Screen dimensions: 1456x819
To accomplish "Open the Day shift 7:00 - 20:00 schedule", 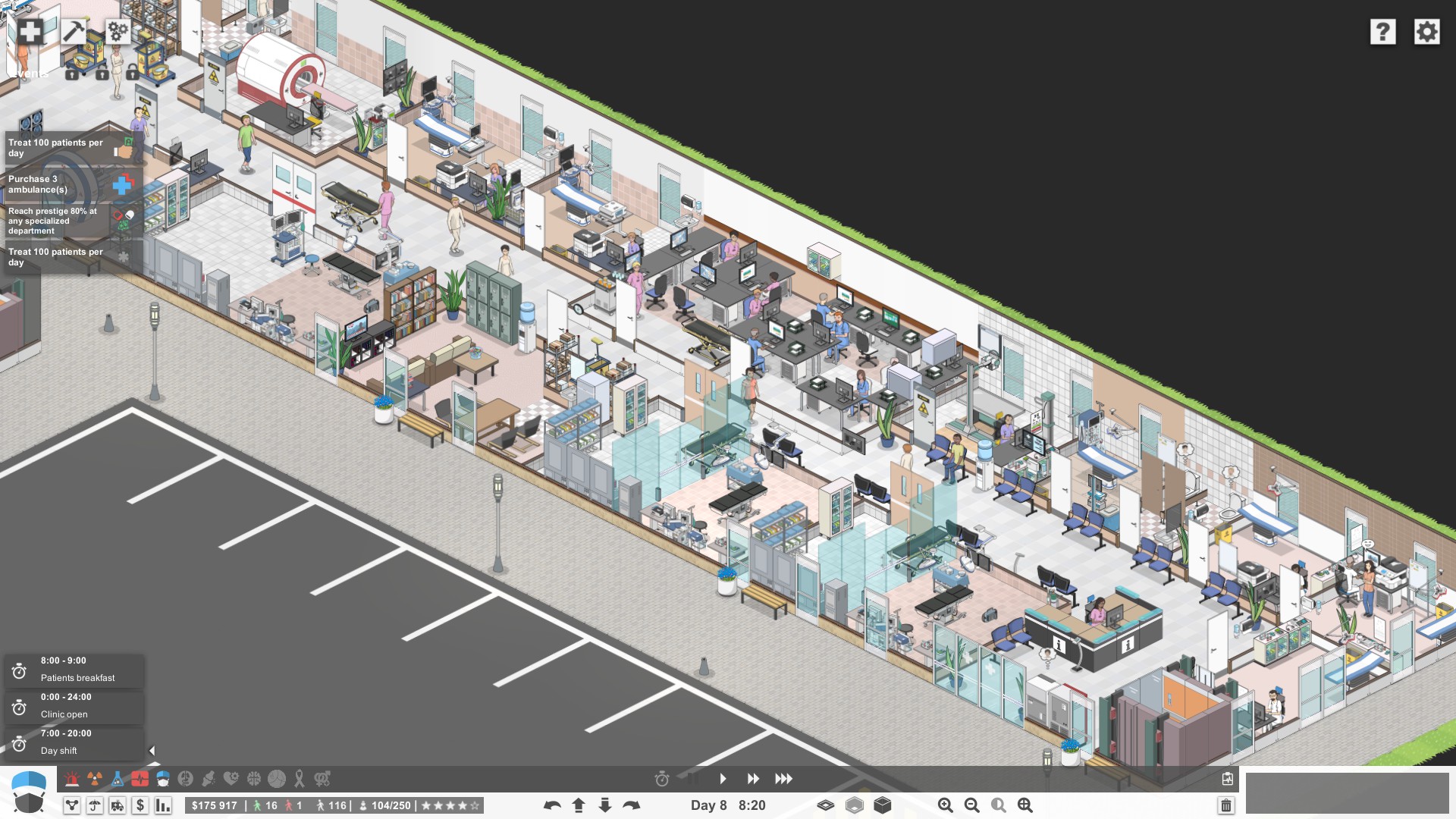I will pos(74,742).
